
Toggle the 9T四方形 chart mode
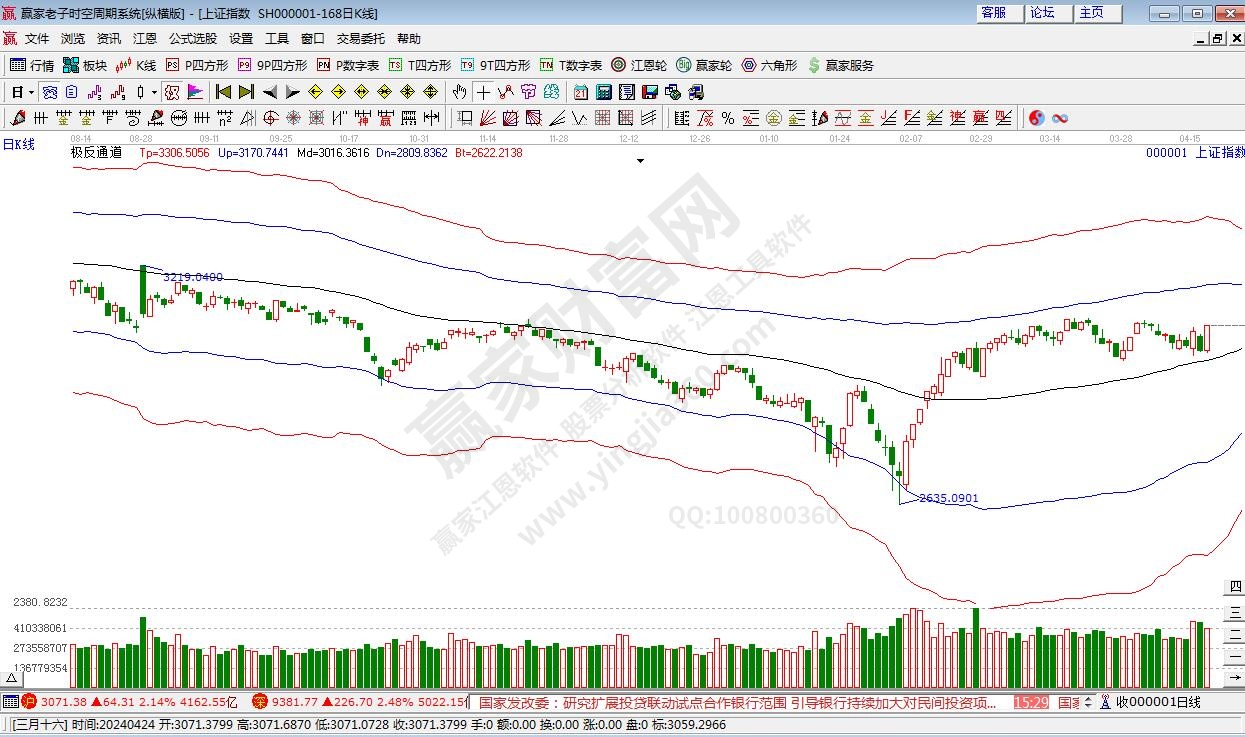point(495,65)
